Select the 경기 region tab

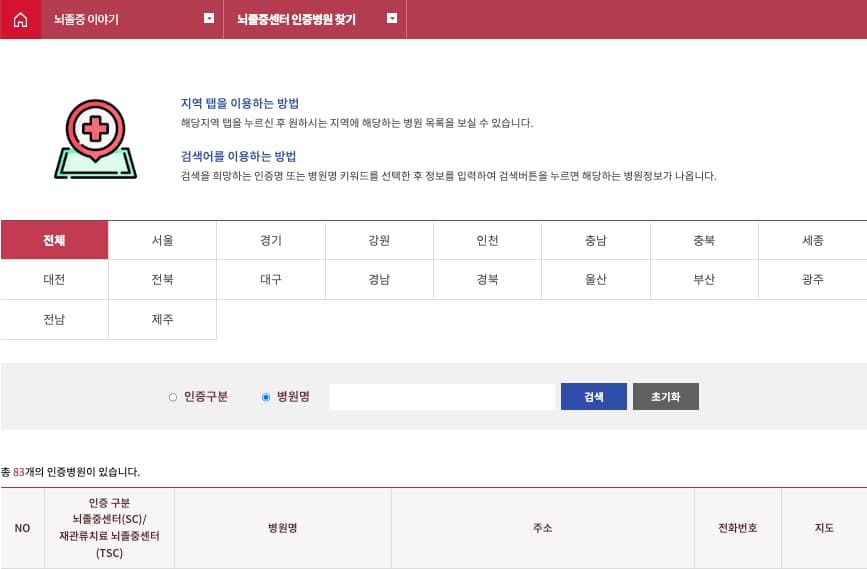[x=271, y=240]
